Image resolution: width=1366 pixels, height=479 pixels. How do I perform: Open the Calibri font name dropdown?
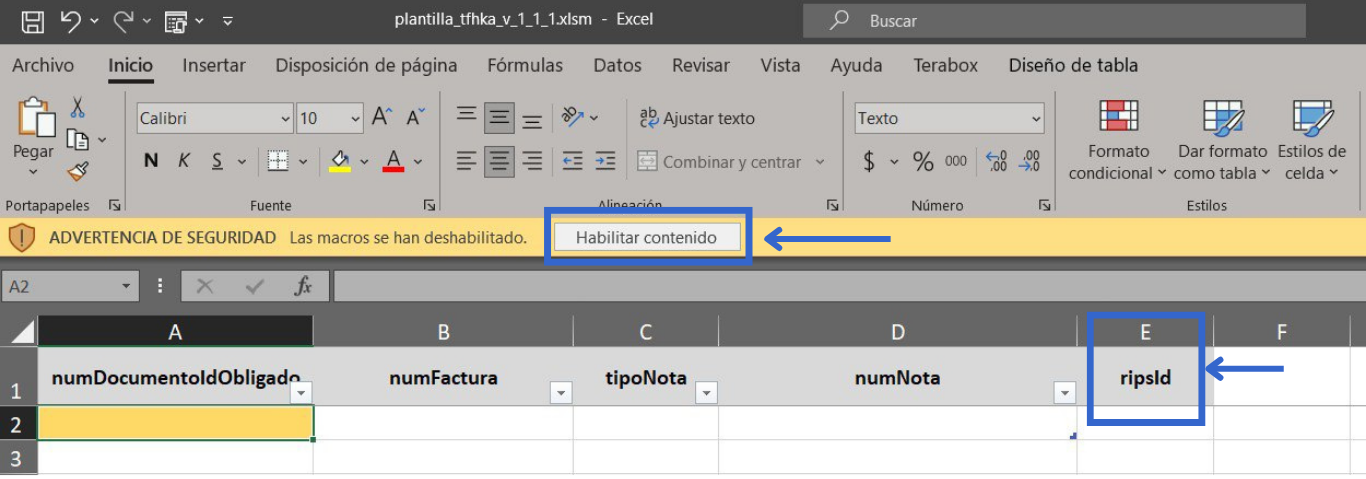(x=285, y=119)
